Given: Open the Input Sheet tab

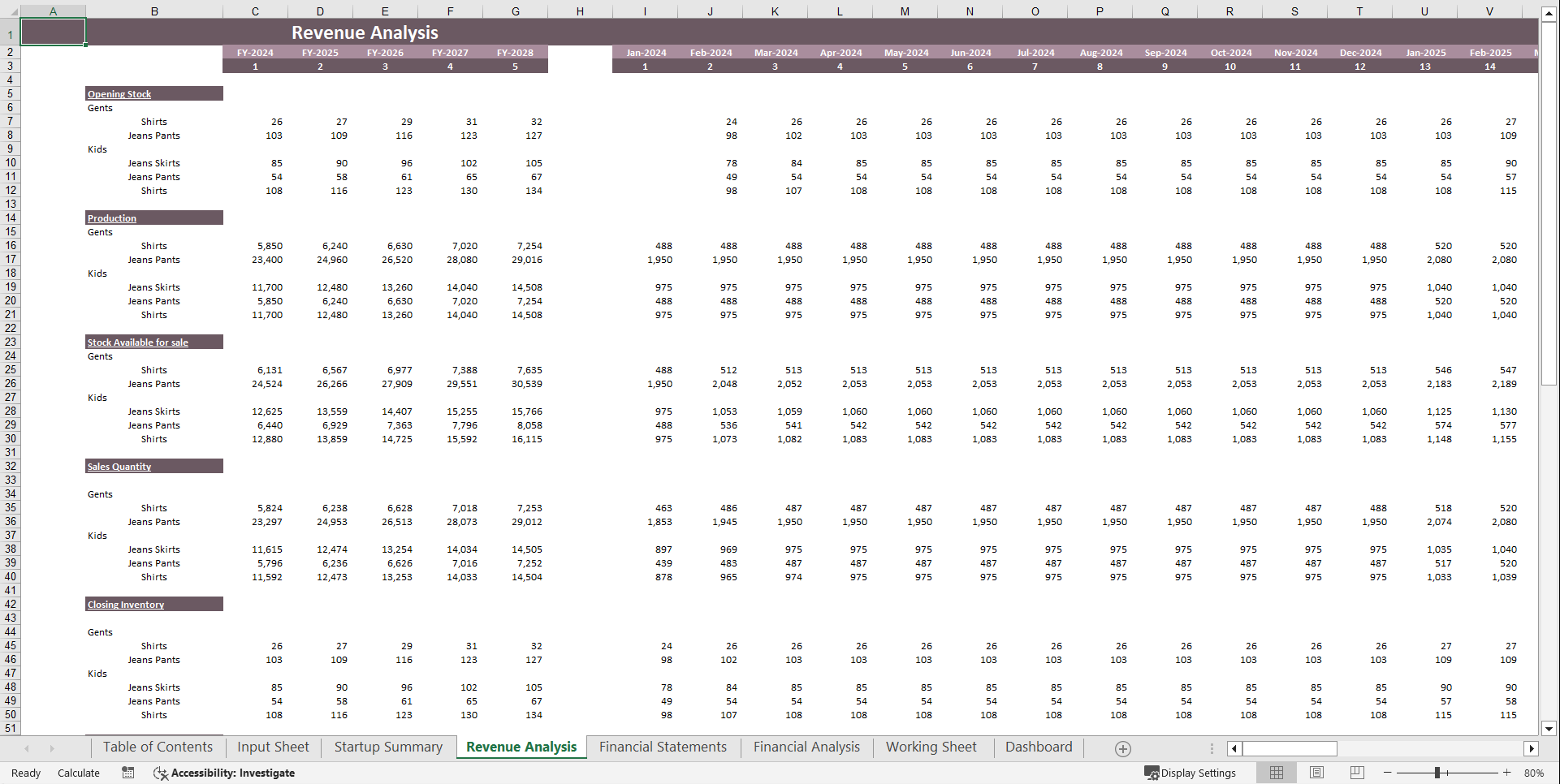Looking at the screenshot, I should click(272, 747).
